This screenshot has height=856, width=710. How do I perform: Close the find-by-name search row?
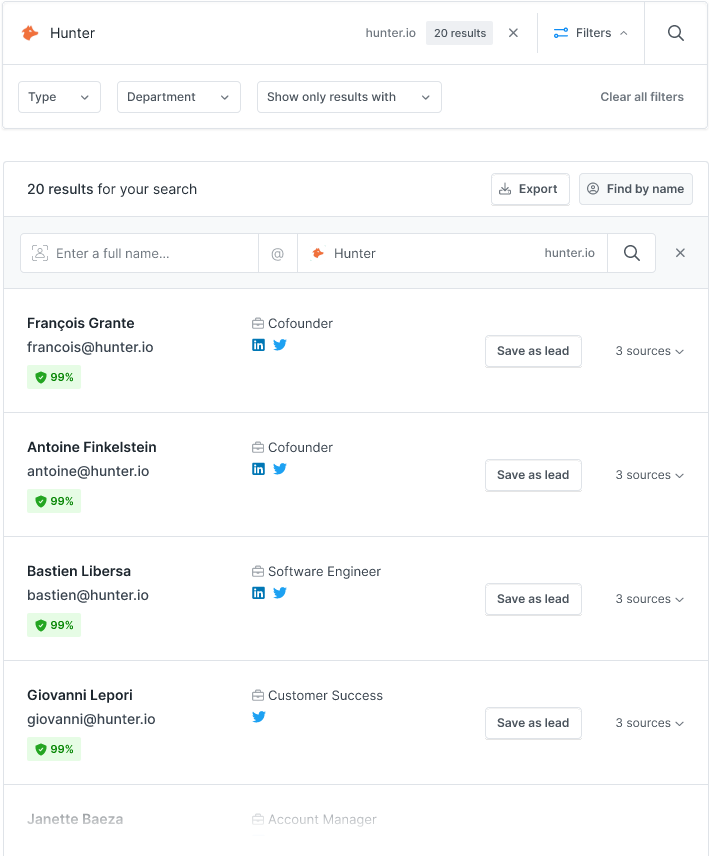coord(680,253)
